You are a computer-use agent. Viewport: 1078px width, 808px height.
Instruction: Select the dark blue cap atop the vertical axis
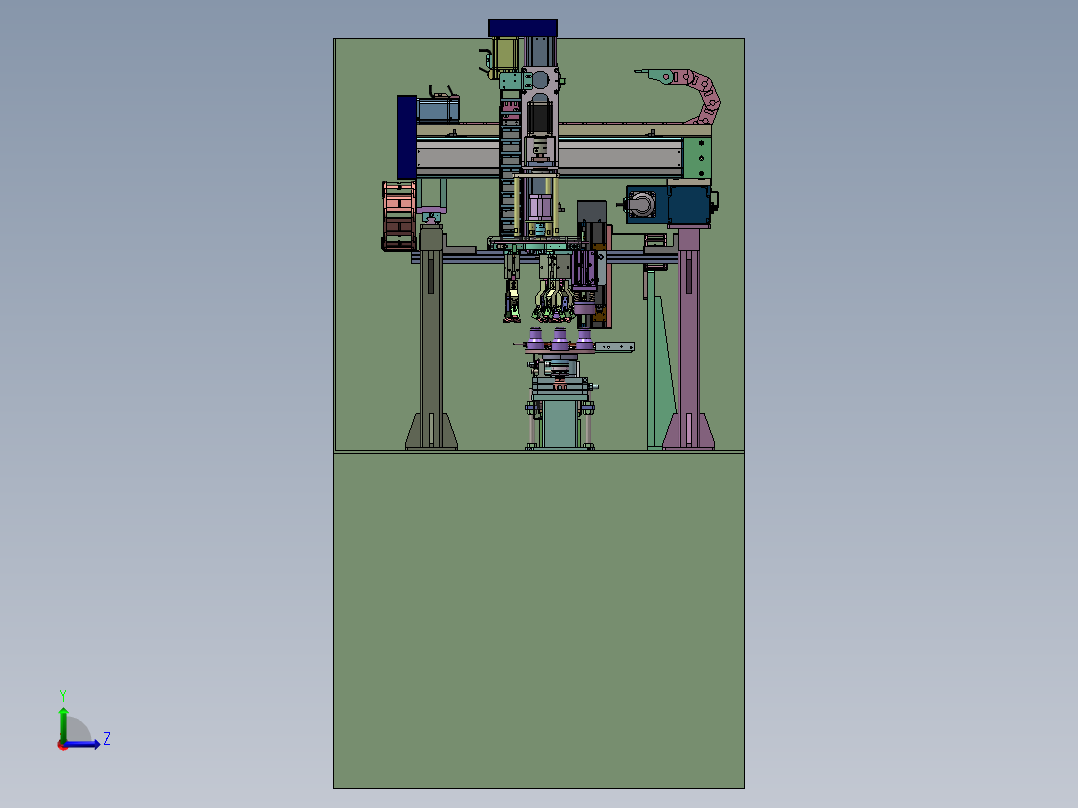click(x=522, y=28)
